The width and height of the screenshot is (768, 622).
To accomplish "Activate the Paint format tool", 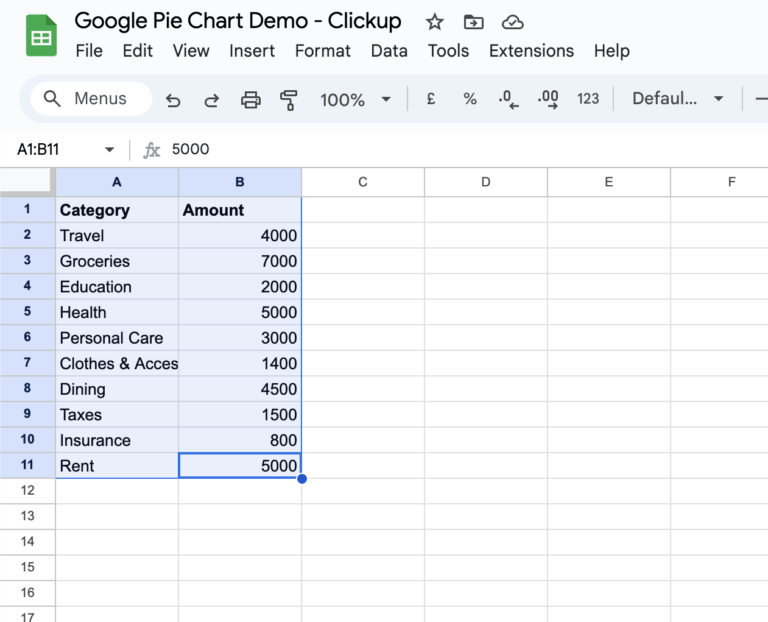I will (x=289, y=99).
